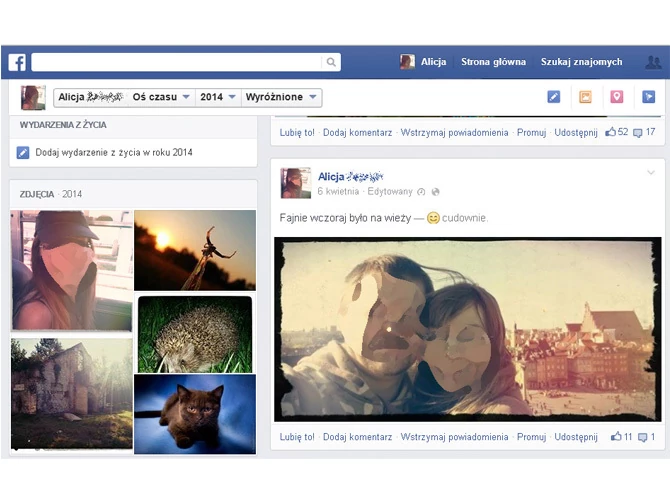Click the small avatar in timeline bar
The width and height of the screenshot is (670, 503).
33,97
